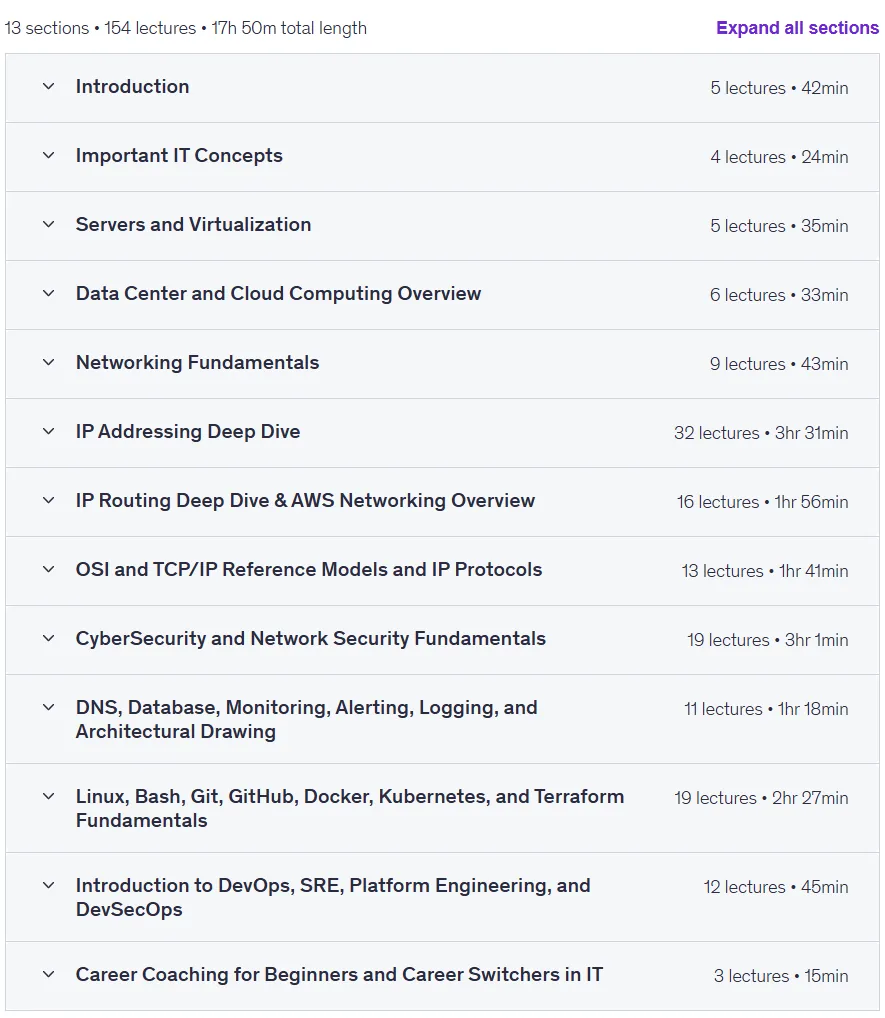Expand the Introduction section chevron
885x1018 pixels.
pyautogui.click(x=48, y=86)
